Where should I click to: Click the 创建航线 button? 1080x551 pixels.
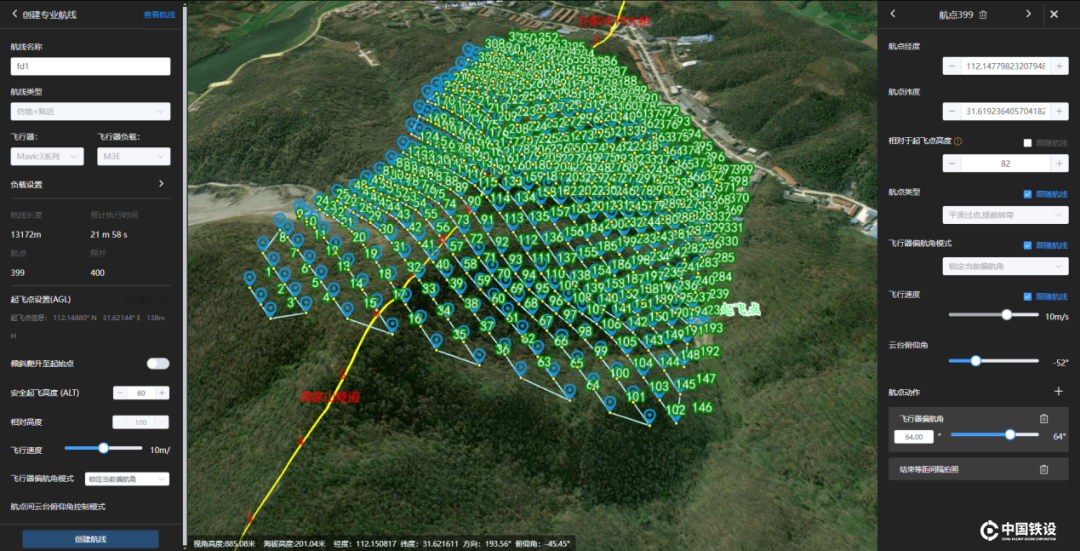pyautogui.click(x=90, y=539)
